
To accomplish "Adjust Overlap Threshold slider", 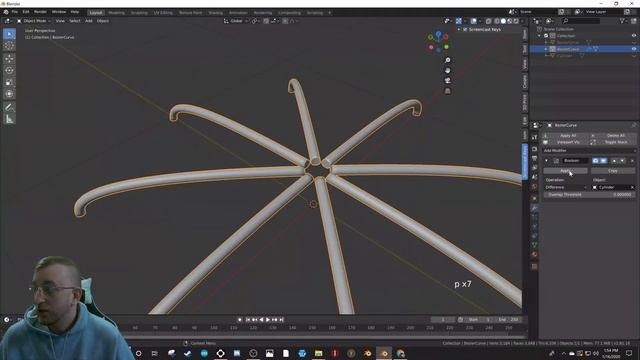I will click(589, 195).
